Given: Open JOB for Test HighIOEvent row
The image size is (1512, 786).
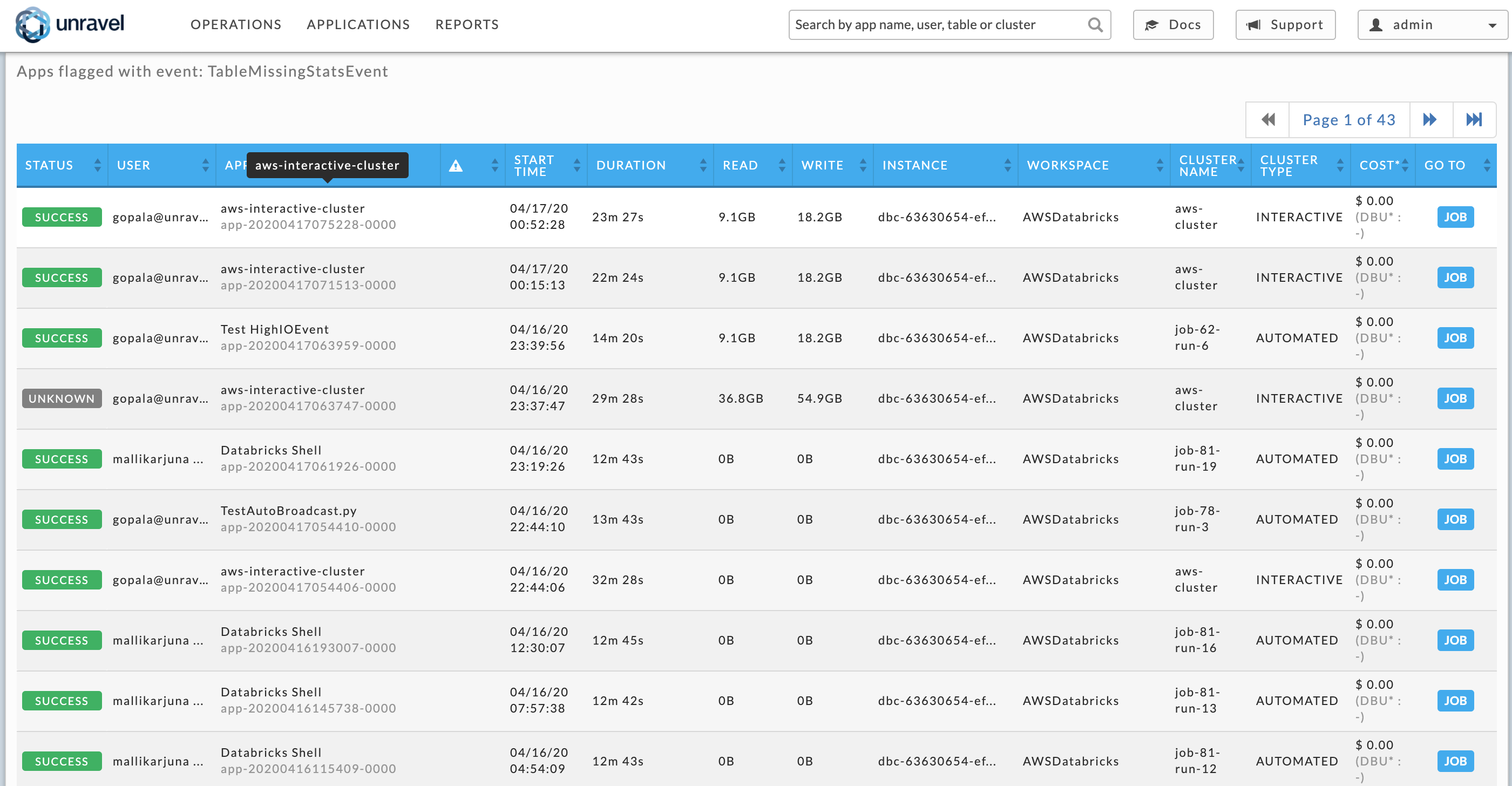Looking at the screenshot, I should pyautogui.click(x=1455, y=338).
